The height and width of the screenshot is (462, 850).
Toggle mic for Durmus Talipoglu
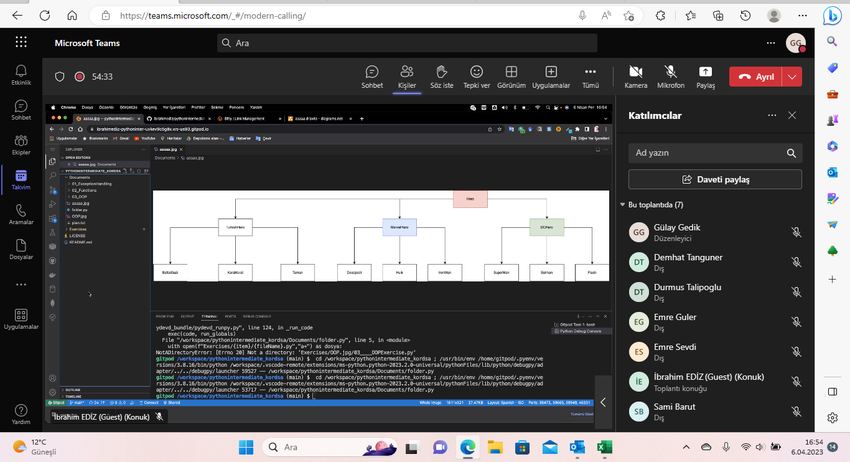point(796,292)
